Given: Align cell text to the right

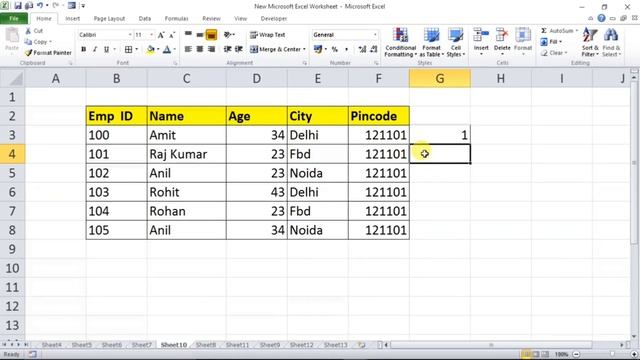Looking at the screenshot, I should [x=211, y=49].
